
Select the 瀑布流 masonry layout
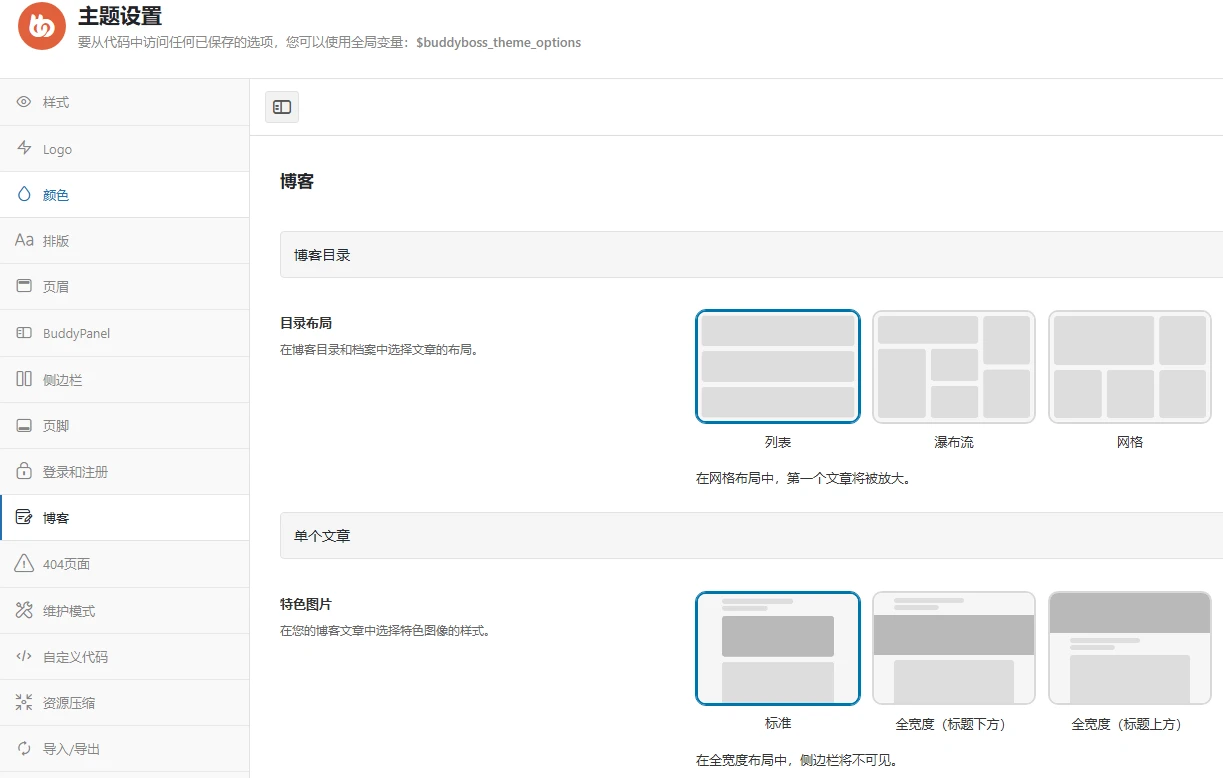coord(953,366)
